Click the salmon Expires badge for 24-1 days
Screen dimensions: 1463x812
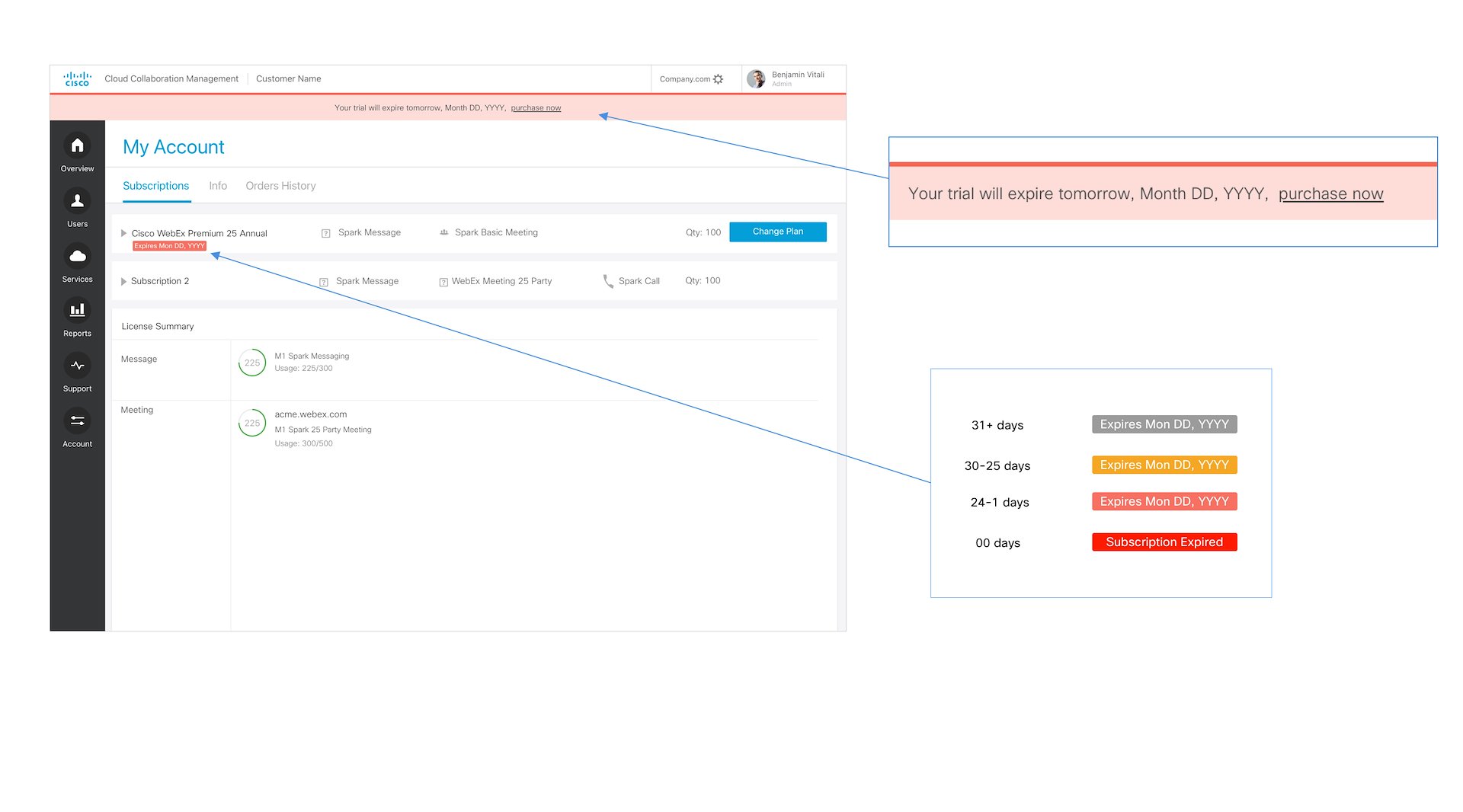pyautogui.click(x=1164, y=501)
